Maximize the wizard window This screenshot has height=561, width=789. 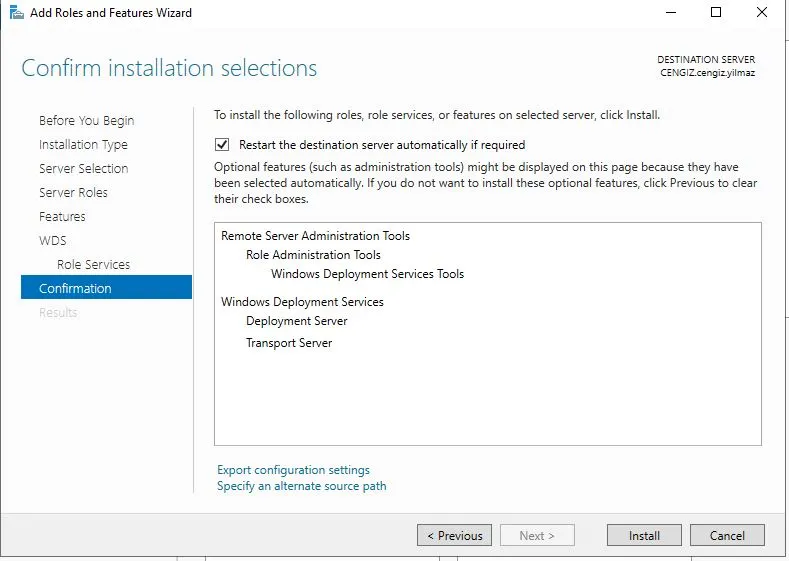coord(716,13)
